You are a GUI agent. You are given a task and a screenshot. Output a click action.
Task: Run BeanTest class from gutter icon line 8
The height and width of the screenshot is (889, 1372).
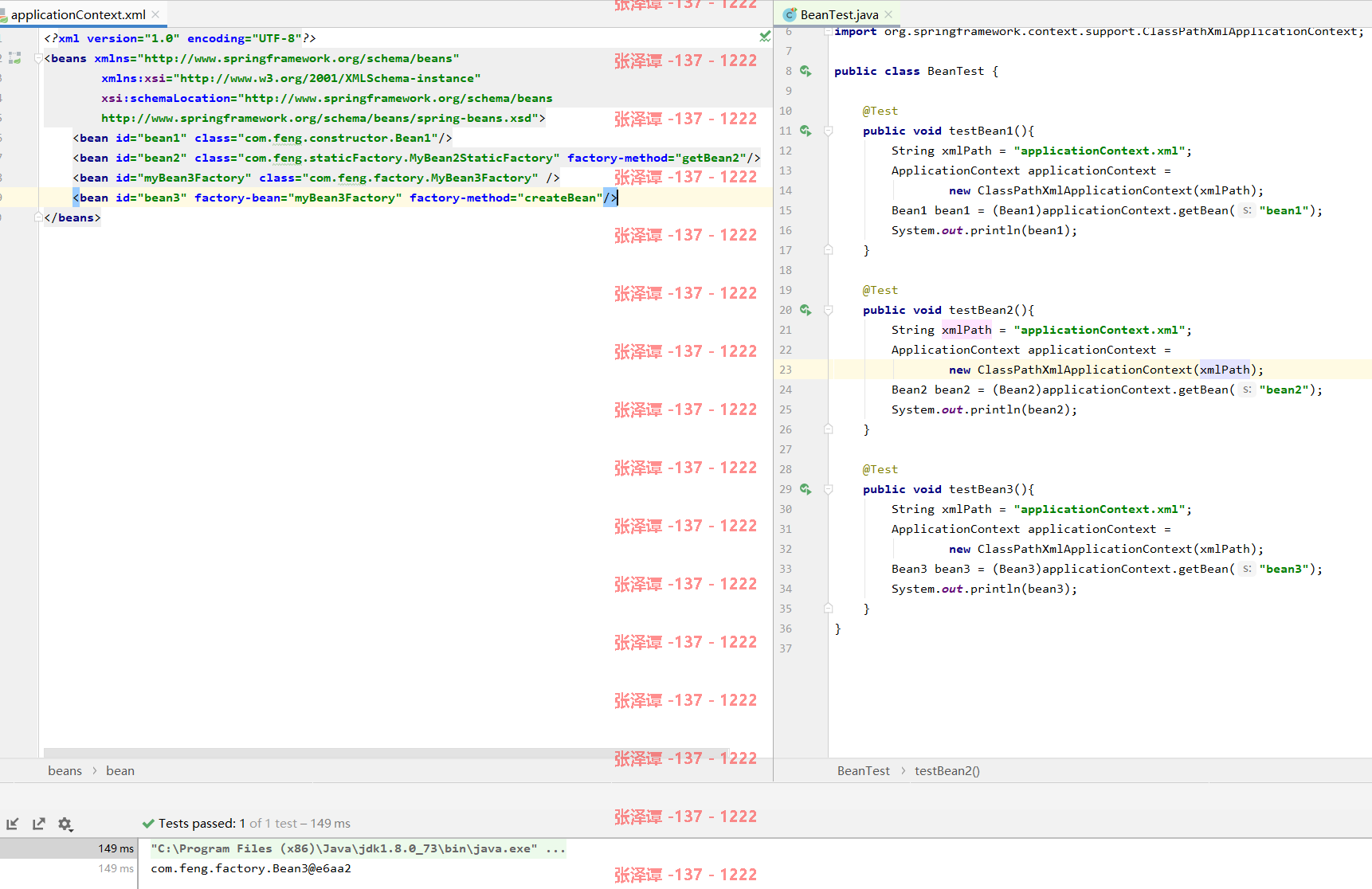806,71
